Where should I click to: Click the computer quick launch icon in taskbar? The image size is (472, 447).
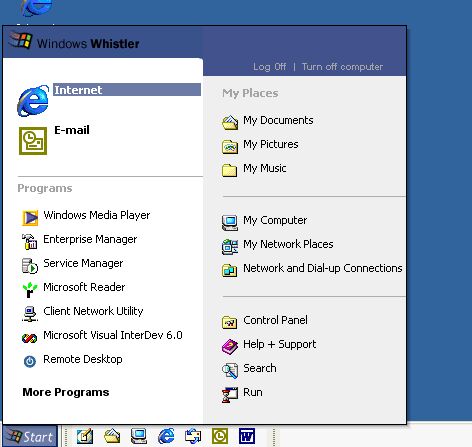(139, 436)
